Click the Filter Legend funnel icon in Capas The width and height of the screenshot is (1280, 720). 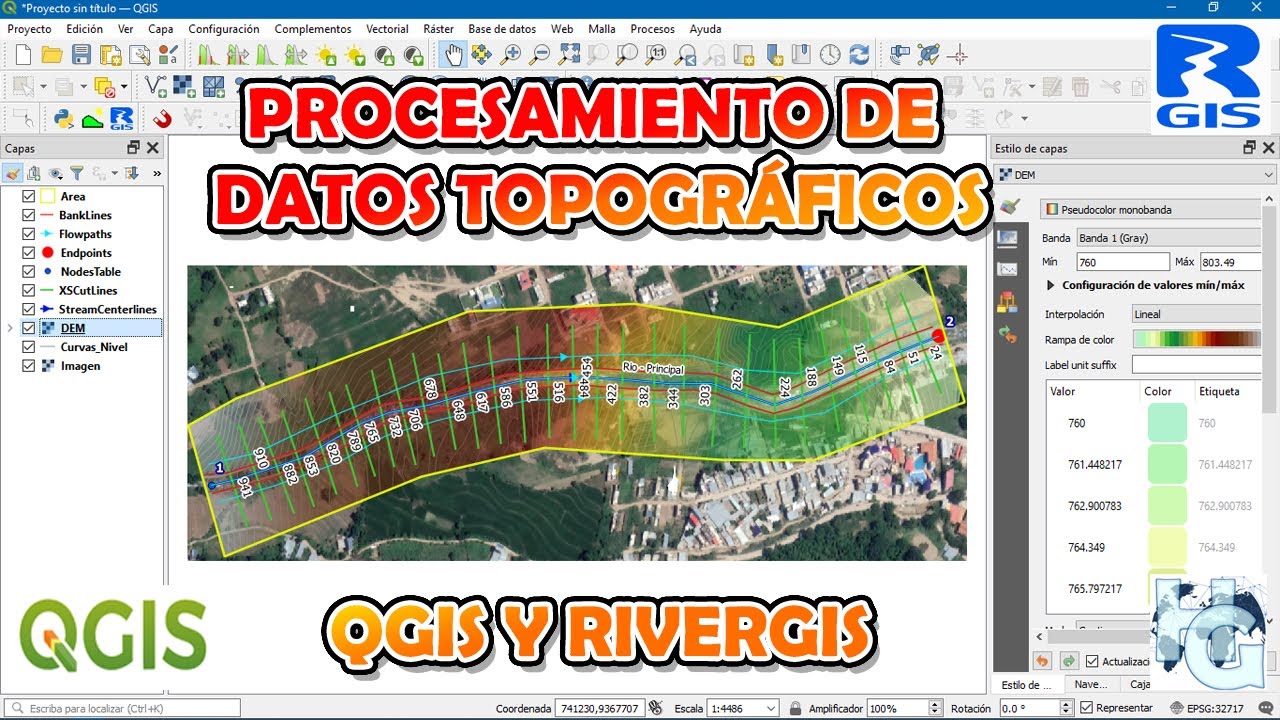tap(76, 173)
